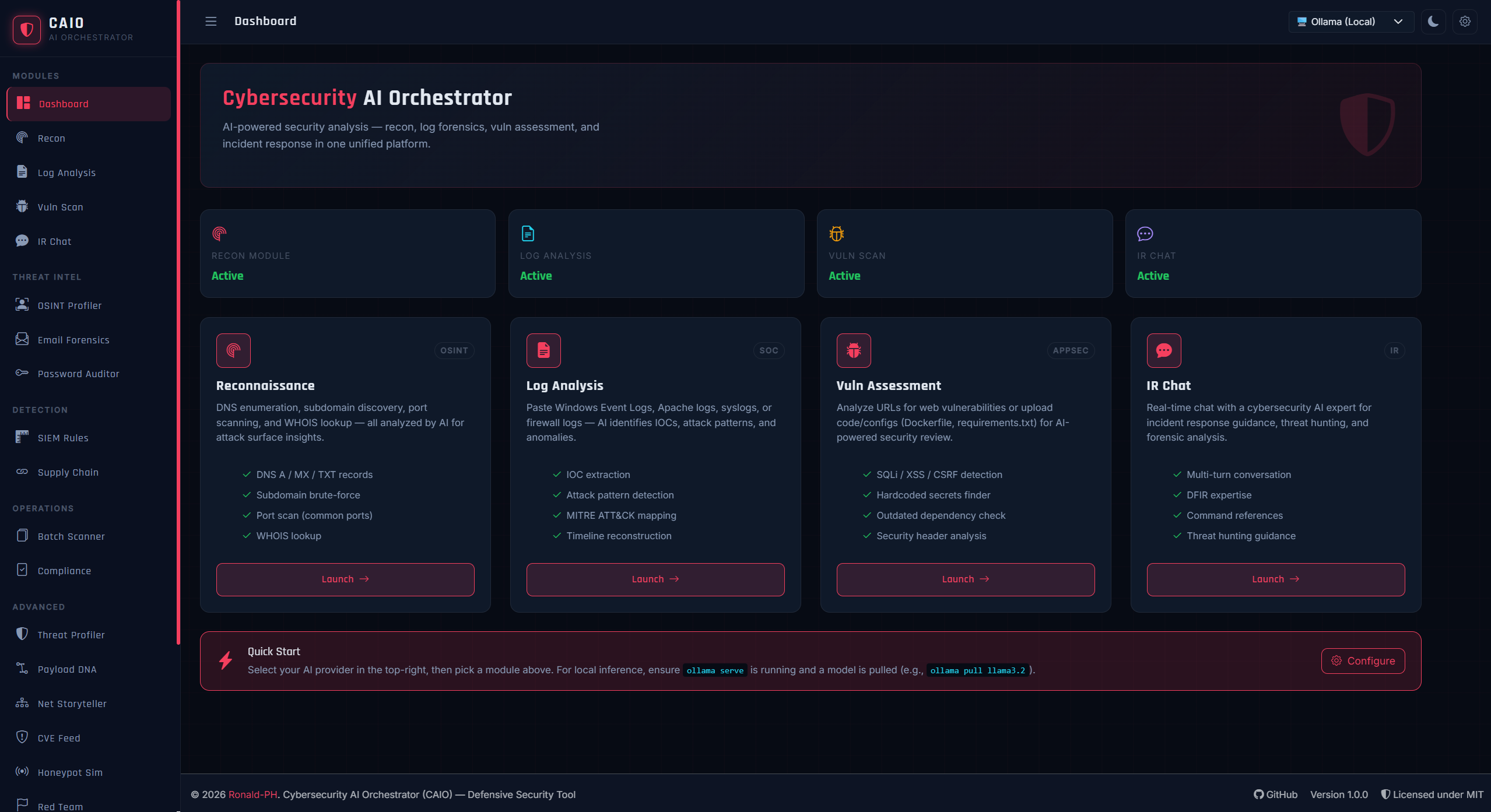
Task: Open the GitHub link in footer
Action: 1275,795
